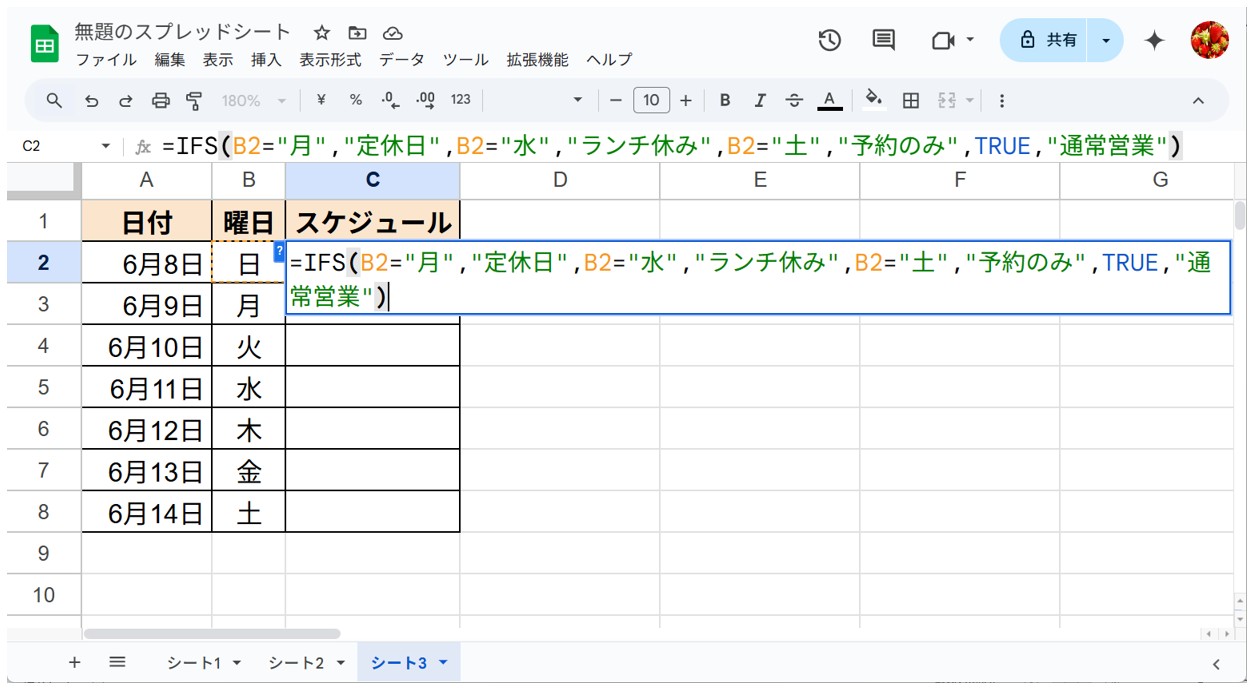Screen dimensions: 1254x689
Task: Click the horizontal scrollbar thumb
Action: 212,633
